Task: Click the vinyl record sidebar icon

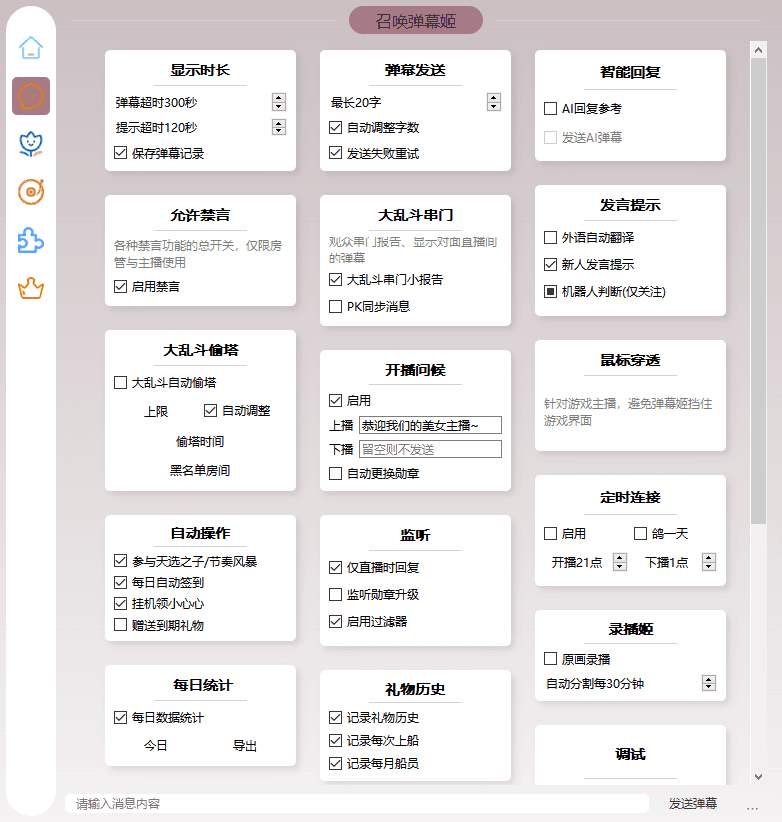Action: (31, 192)
